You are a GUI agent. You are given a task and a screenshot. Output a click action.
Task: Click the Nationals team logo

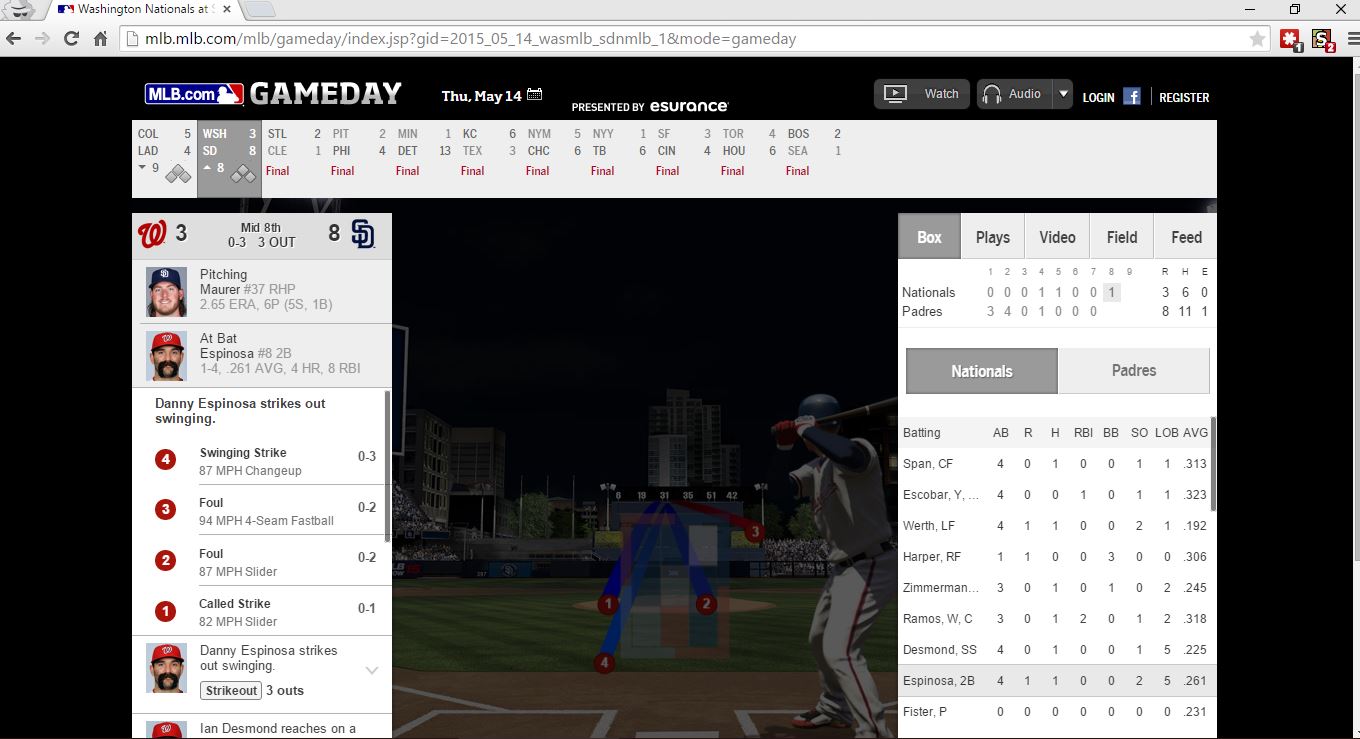tap(152, 235)
